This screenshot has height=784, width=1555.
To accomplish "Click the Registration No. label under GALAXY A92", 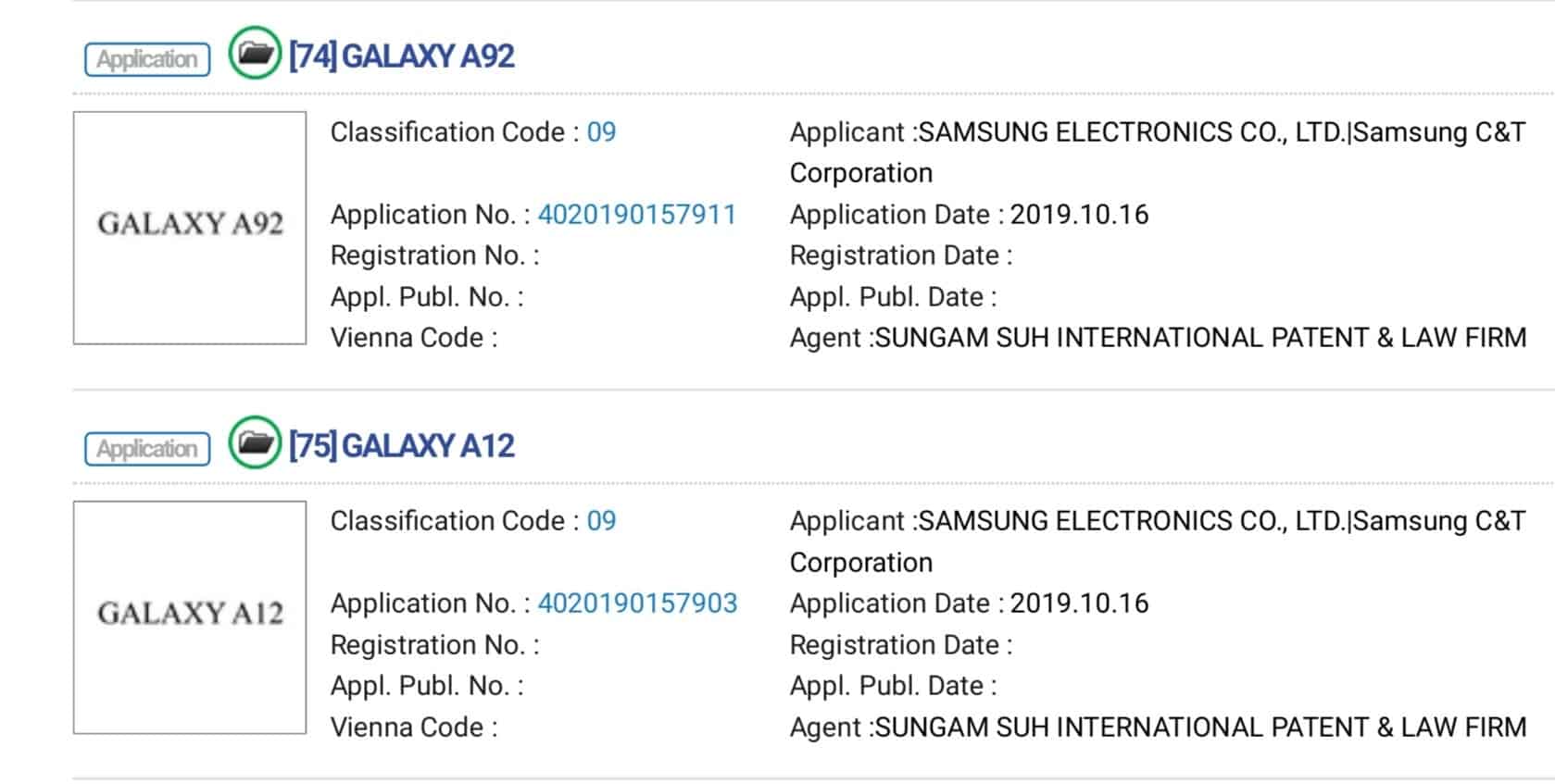I will (434, 255).
